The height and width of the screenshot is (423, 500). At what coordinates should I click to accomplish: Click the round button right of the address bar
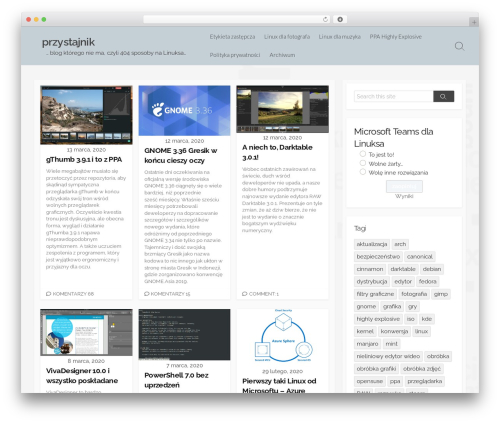tap(340, 20)
